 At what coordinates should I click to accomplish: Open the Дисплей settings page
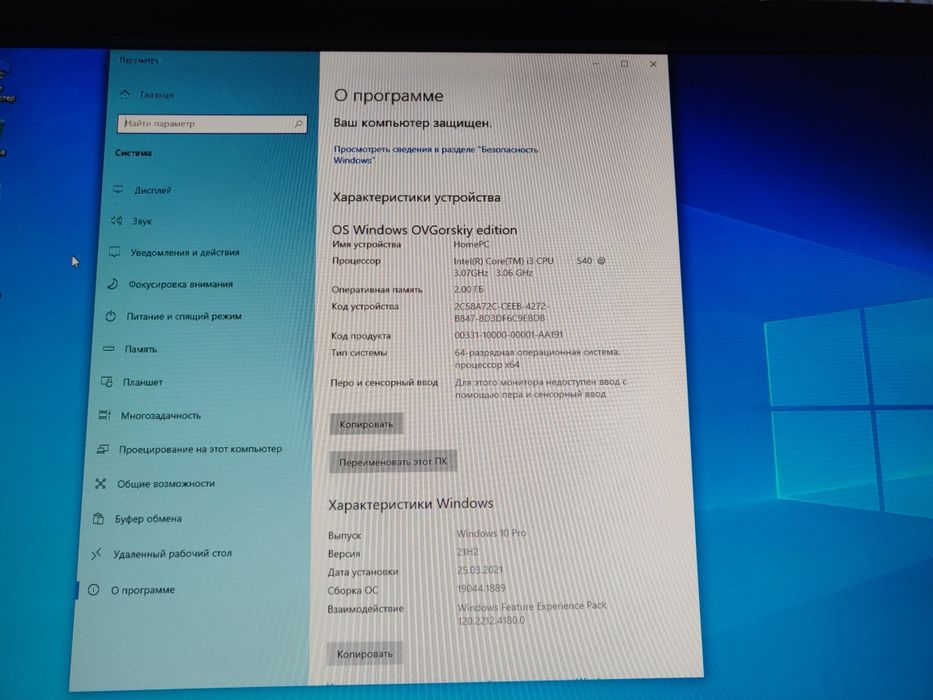(x=152, y=190)
